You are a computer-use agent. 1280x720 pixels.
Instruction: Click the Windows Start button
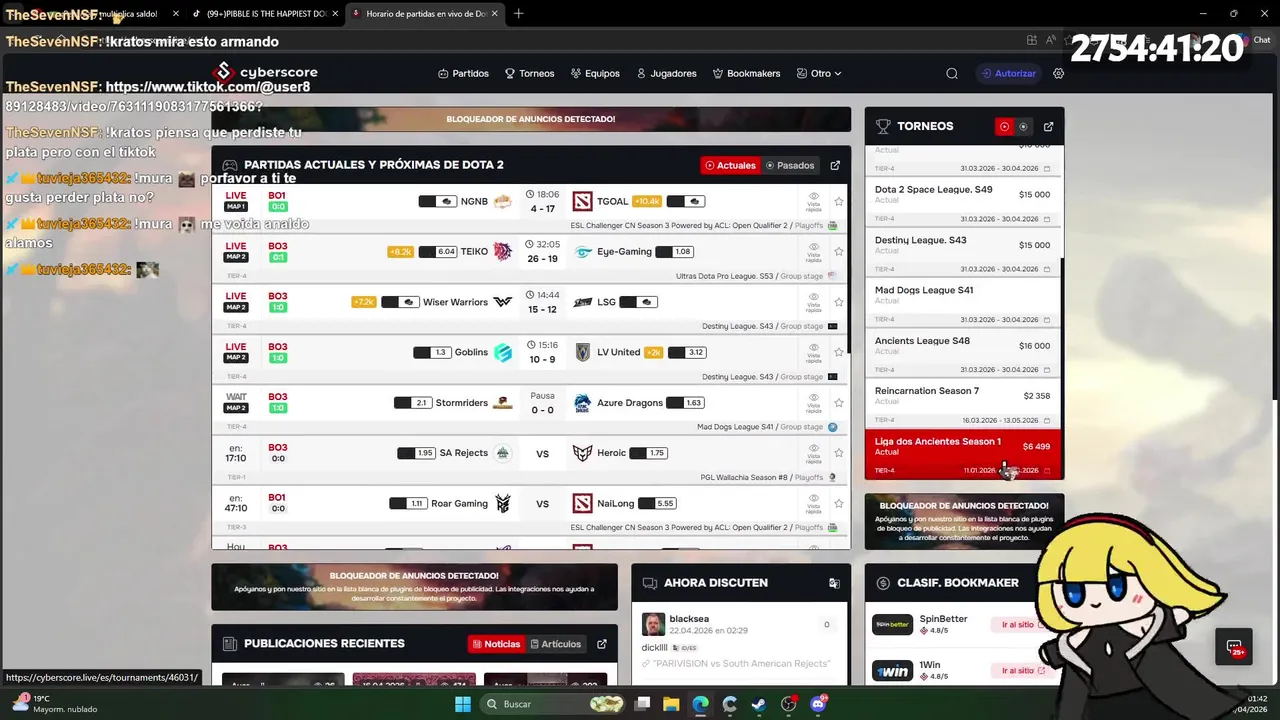click(463, 704)
